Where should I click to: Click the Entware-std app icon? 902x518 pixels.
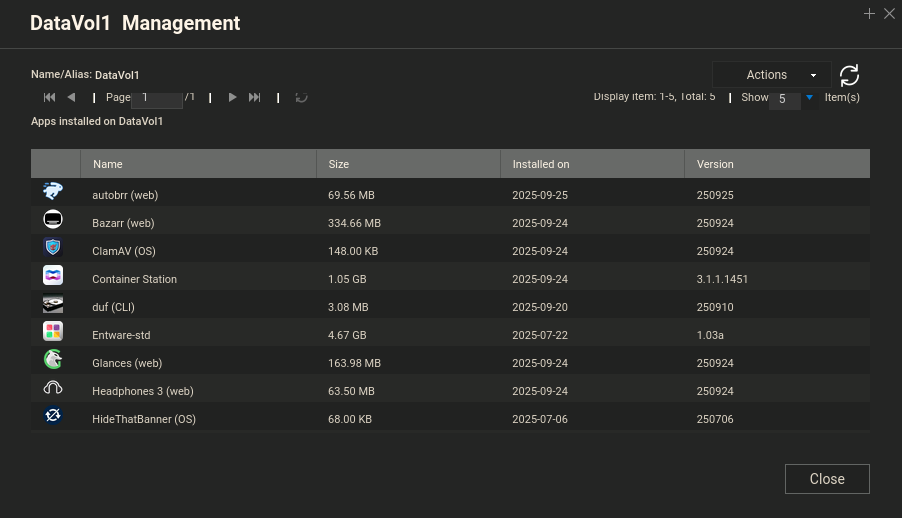[53, 331]
